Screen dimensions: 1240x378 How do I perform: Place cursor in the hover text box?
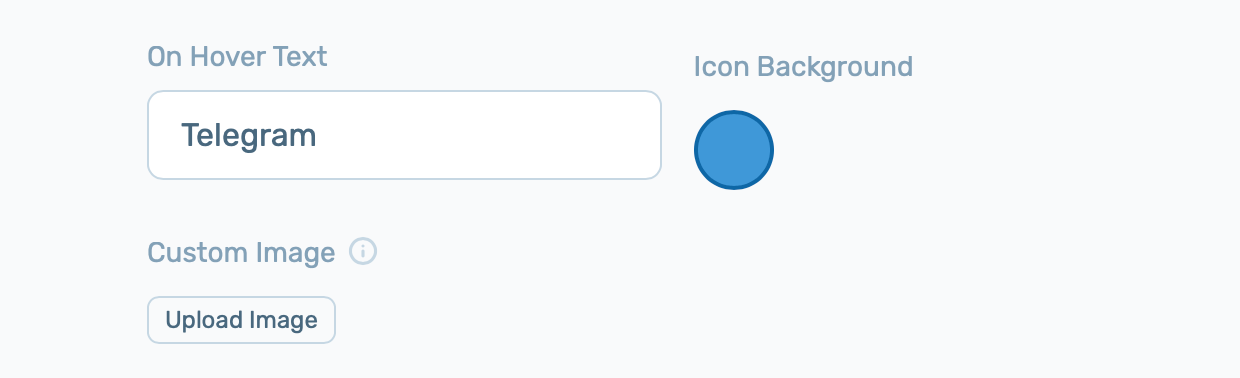coord(404,135)
